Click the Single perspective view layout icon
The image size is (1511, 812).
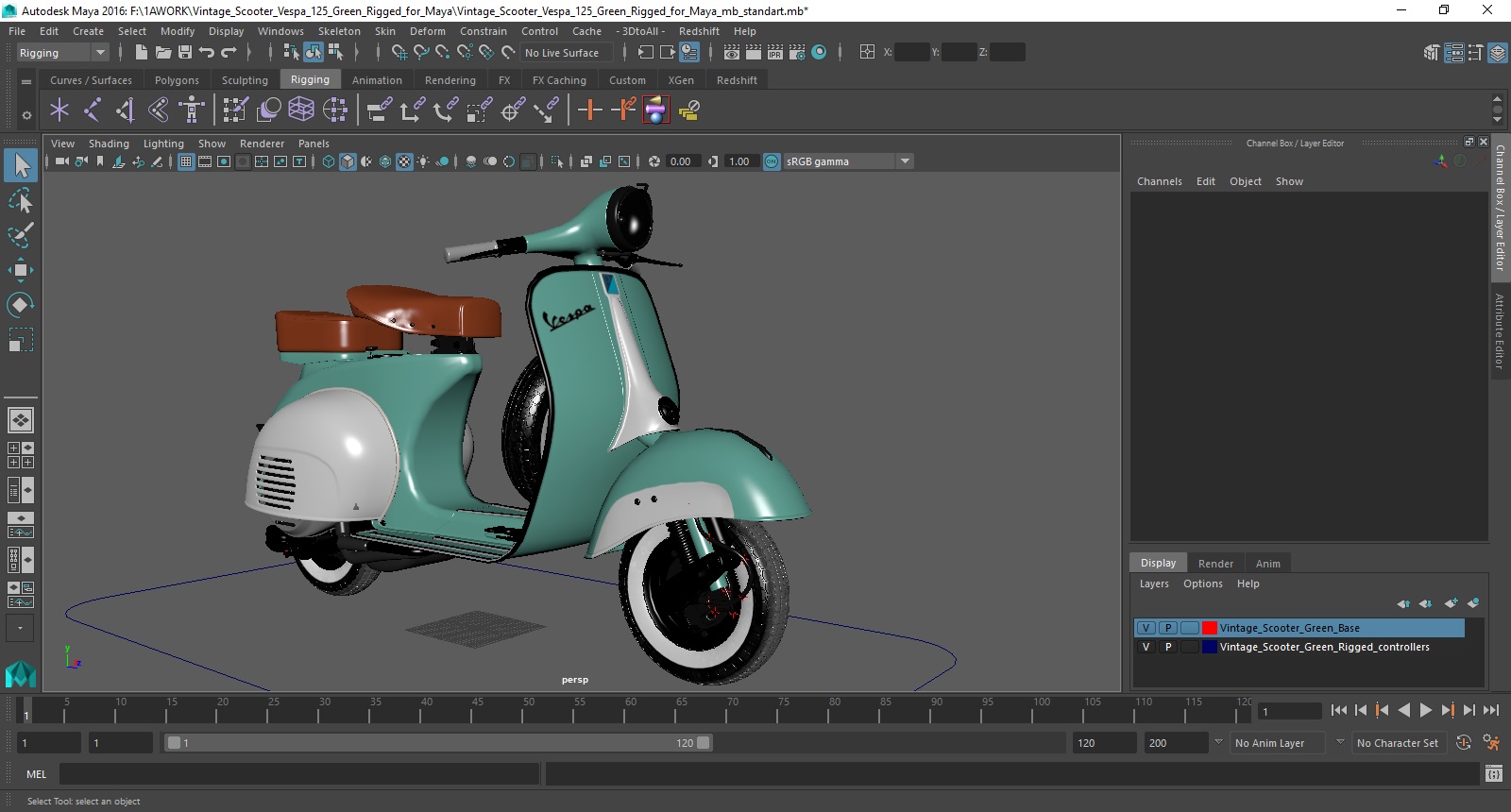21,419
